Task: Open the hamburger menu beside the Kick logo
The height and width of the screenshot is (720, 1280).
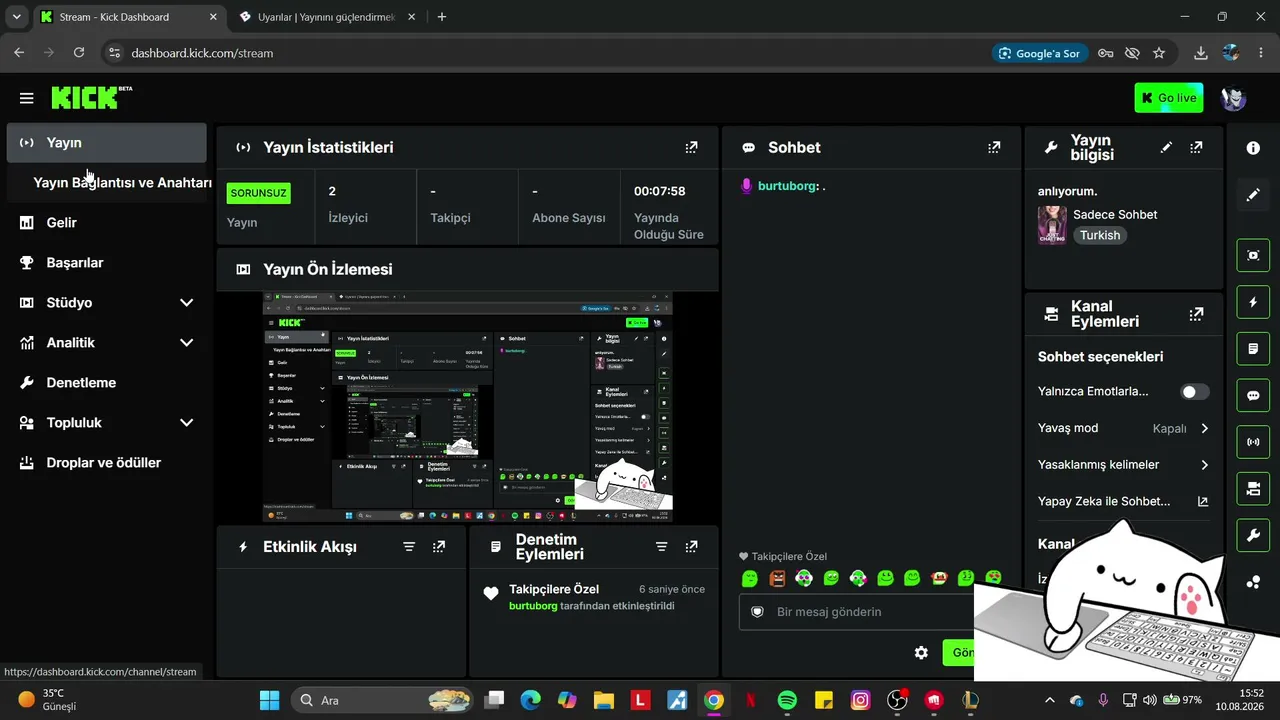Action: pyautogui.click(x=27, y=98)
